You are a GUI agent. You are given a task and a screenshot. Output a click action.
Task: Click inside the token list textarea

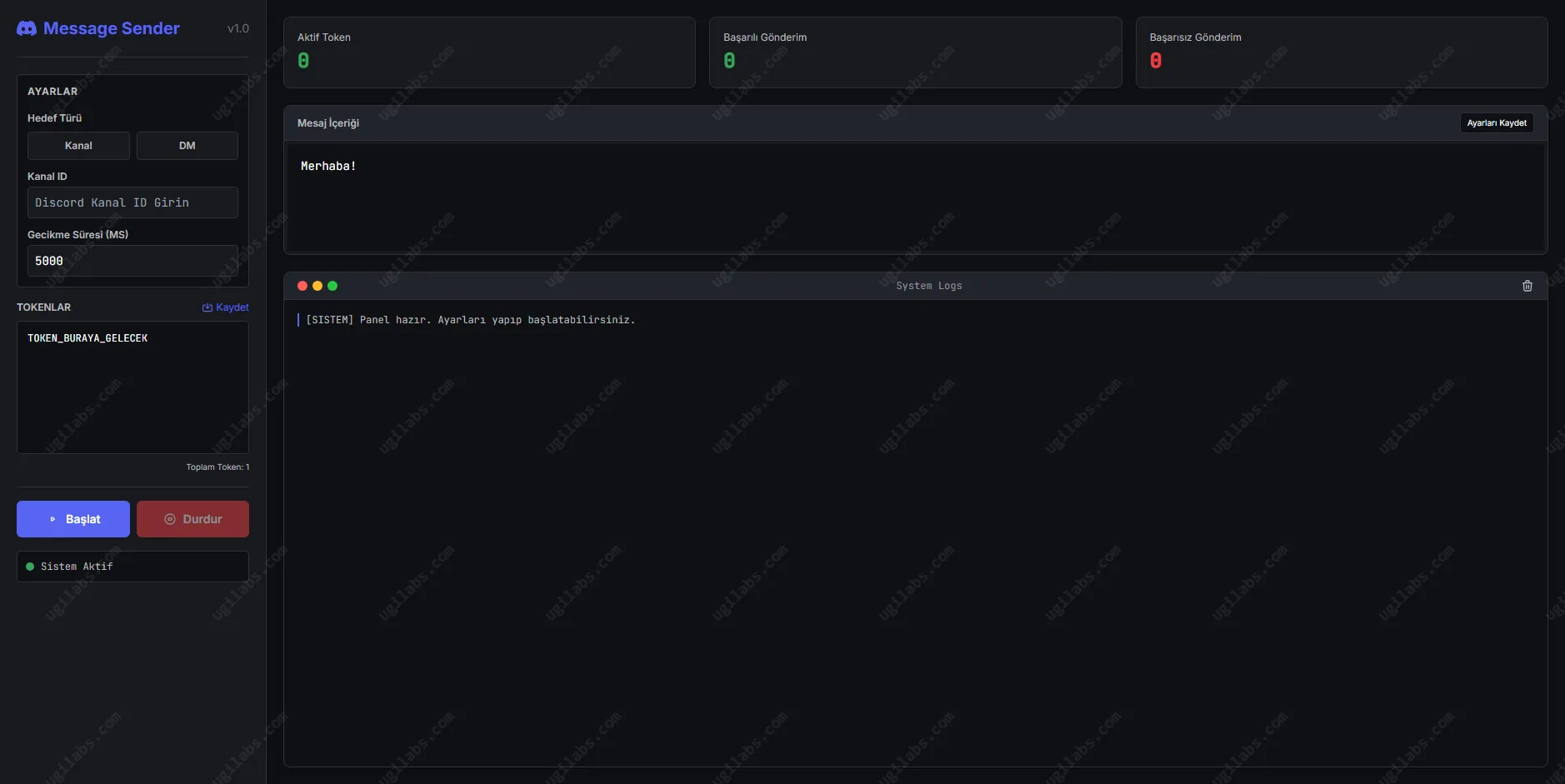[132, 387]
